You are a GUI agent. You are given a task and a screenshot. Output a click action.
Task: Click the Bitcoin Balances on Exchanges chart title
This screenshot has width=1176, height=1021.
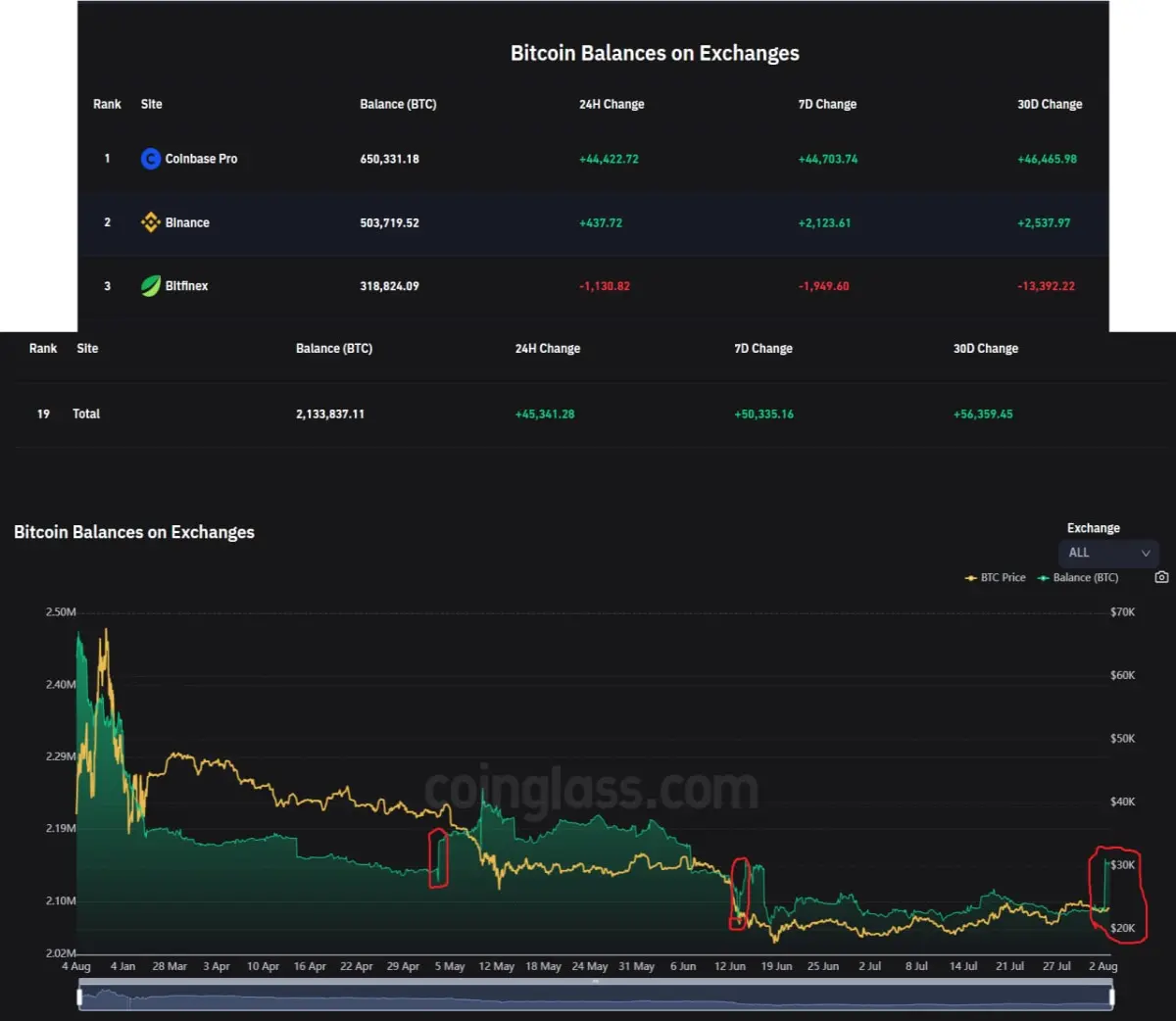tap(134, 532)
